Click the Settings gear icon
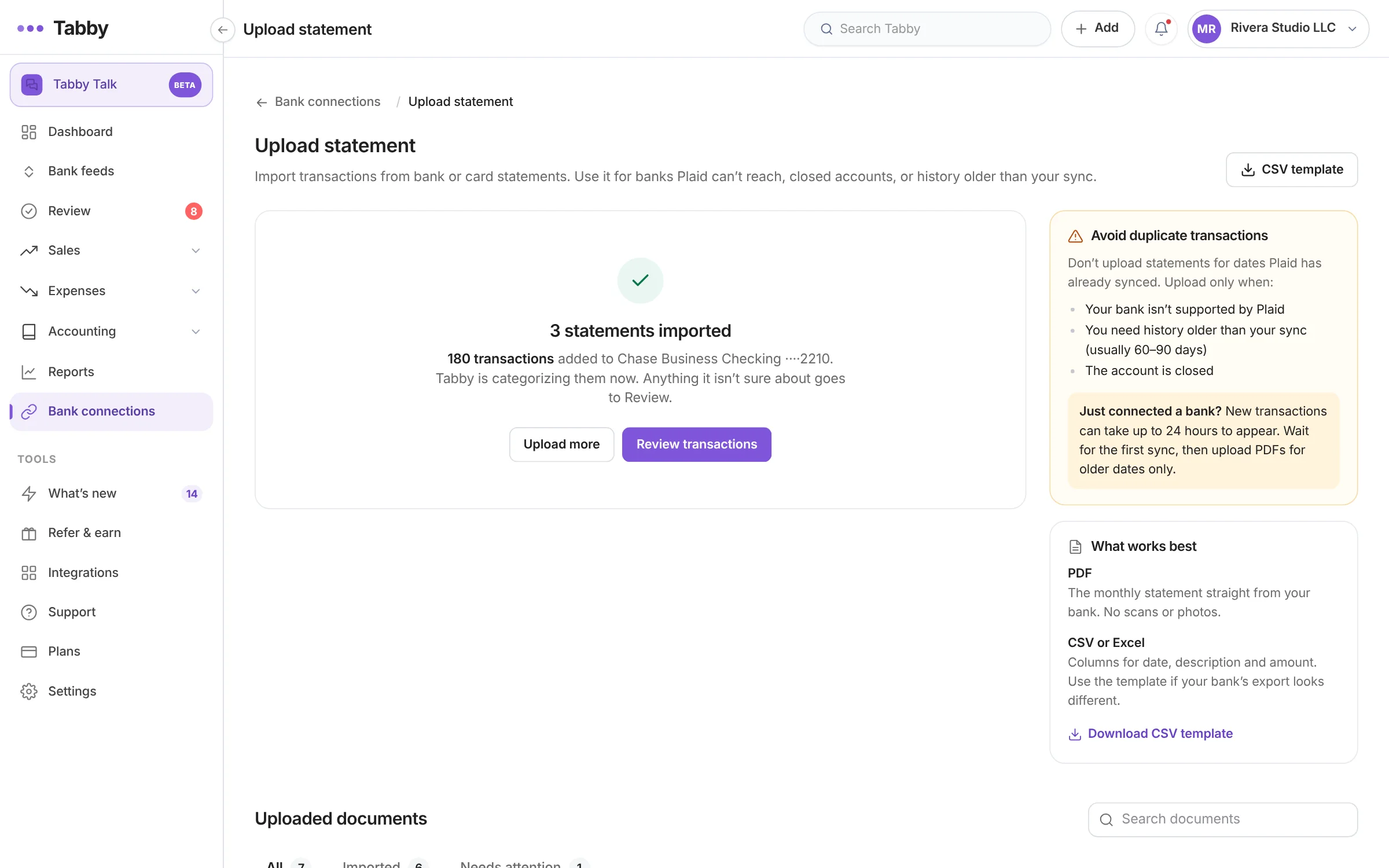 [x=29, y=692]
